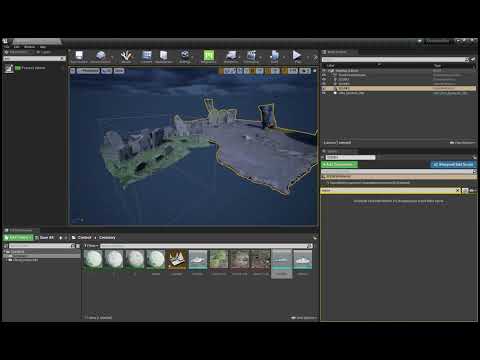Open Source Control from the toolbar
Screen dimensions: 480x360
click(100, 56)
